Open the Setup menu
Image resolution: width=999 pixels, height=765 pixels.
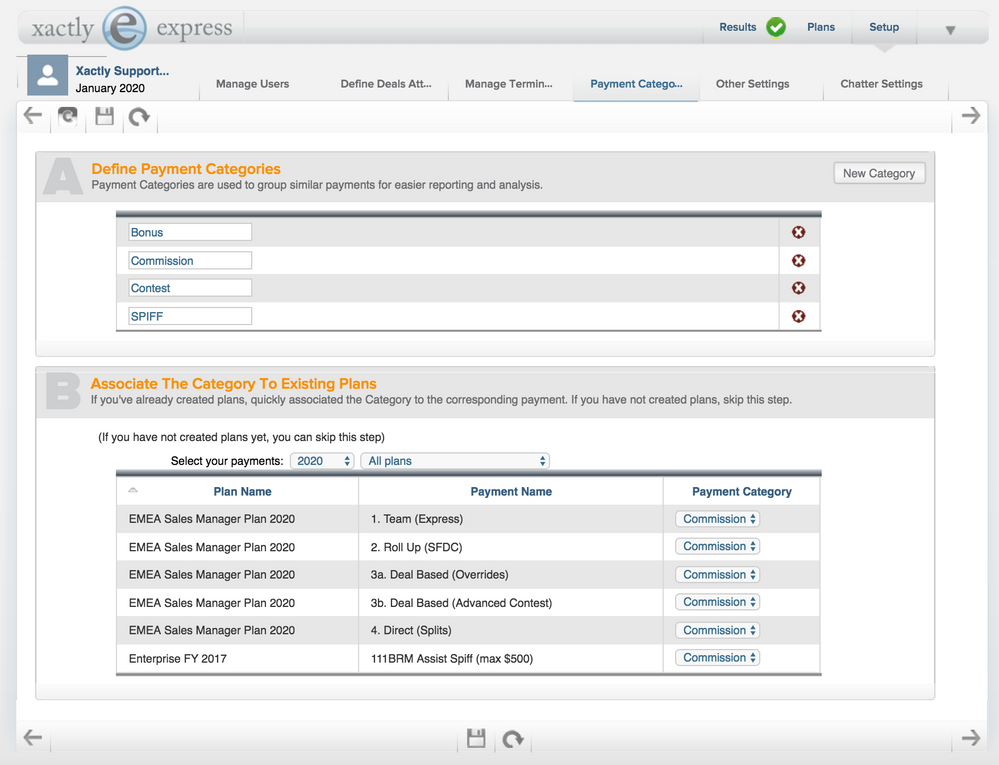884,27
